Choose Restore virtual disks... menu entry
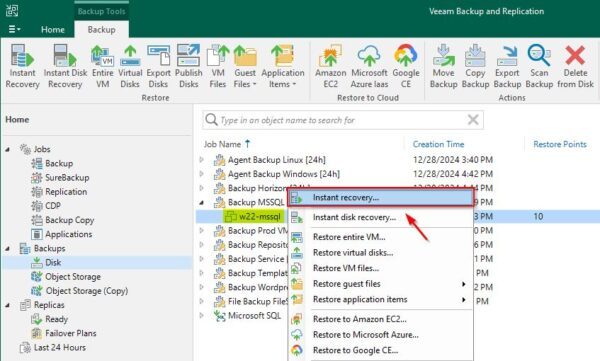Screen dimensions: 600x361 [x=381, y=253]
